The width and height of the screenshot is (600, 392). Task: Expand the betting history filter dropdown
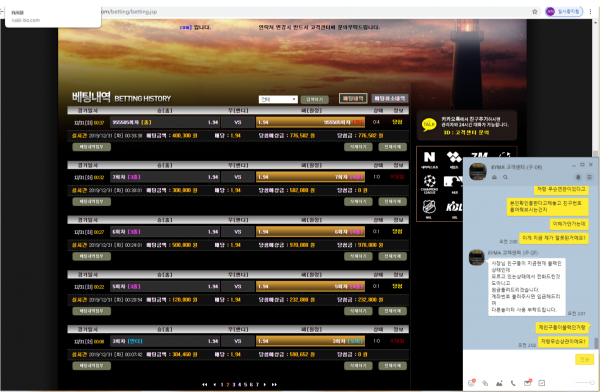[x=278, y=99]
